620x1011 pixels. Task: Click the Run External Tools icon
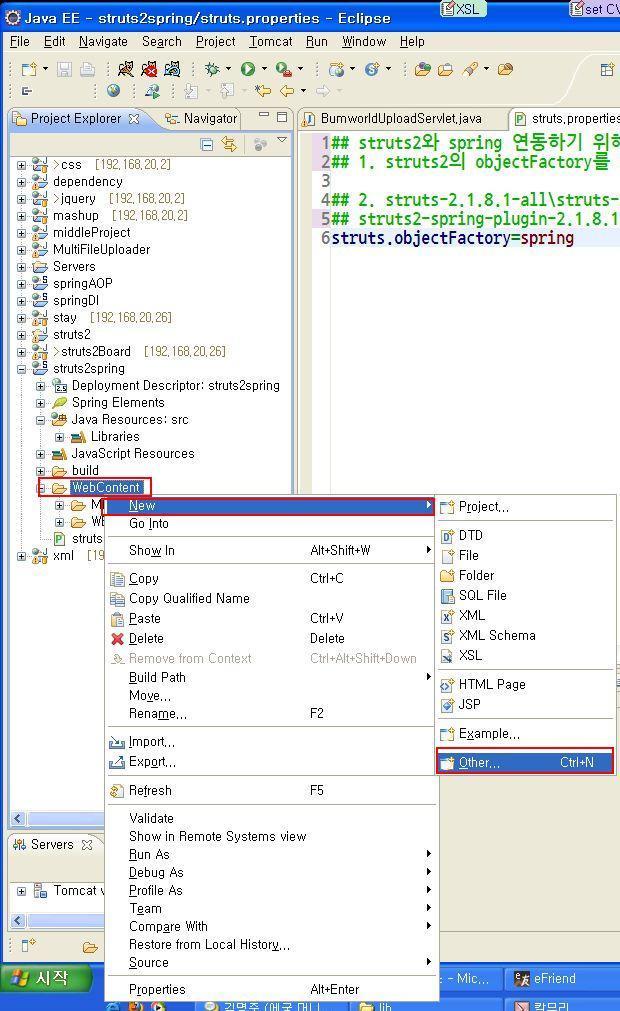pyautogui.click(x=282, y=69)
